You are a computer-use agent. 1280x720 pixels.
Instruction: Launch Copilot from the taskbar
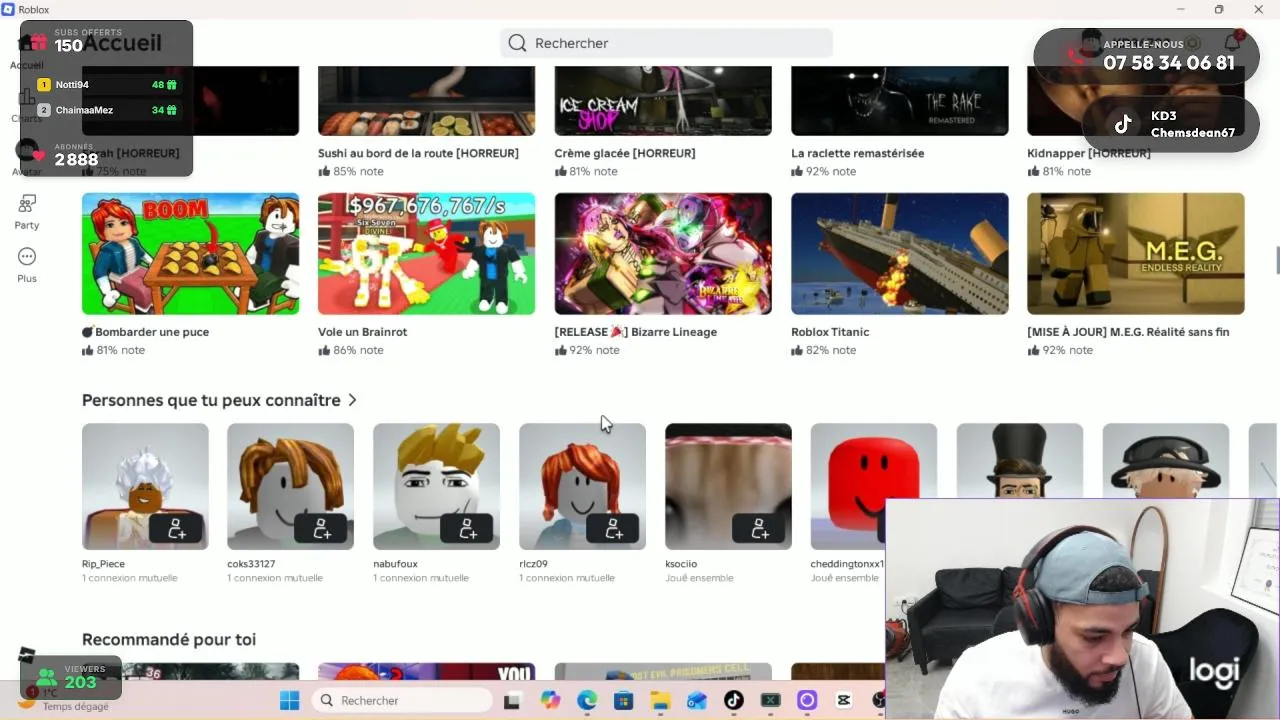coord(550,700)
